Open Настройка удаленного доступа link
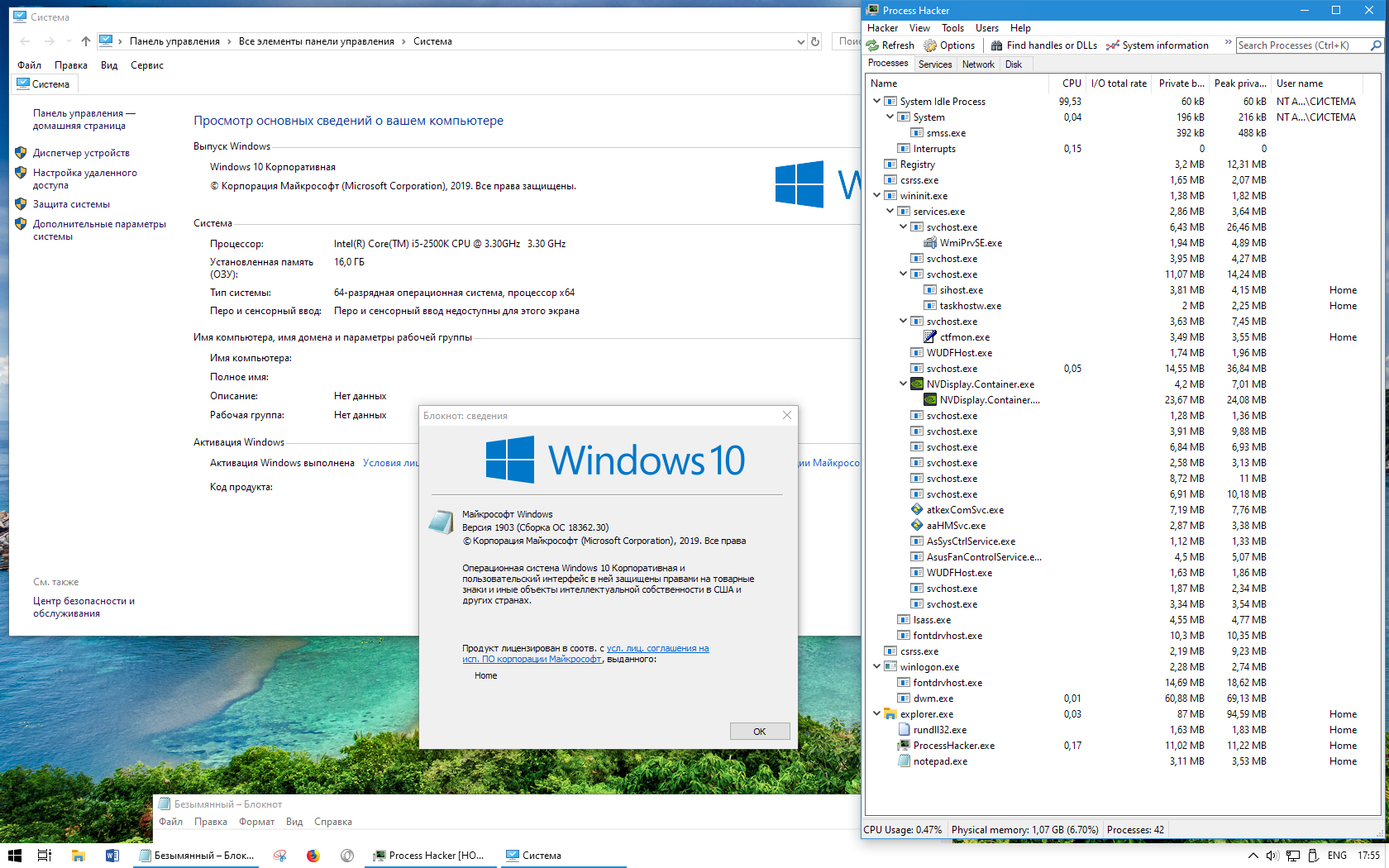This screenshot has height=868, width=1389. click(x=85, y=179)
